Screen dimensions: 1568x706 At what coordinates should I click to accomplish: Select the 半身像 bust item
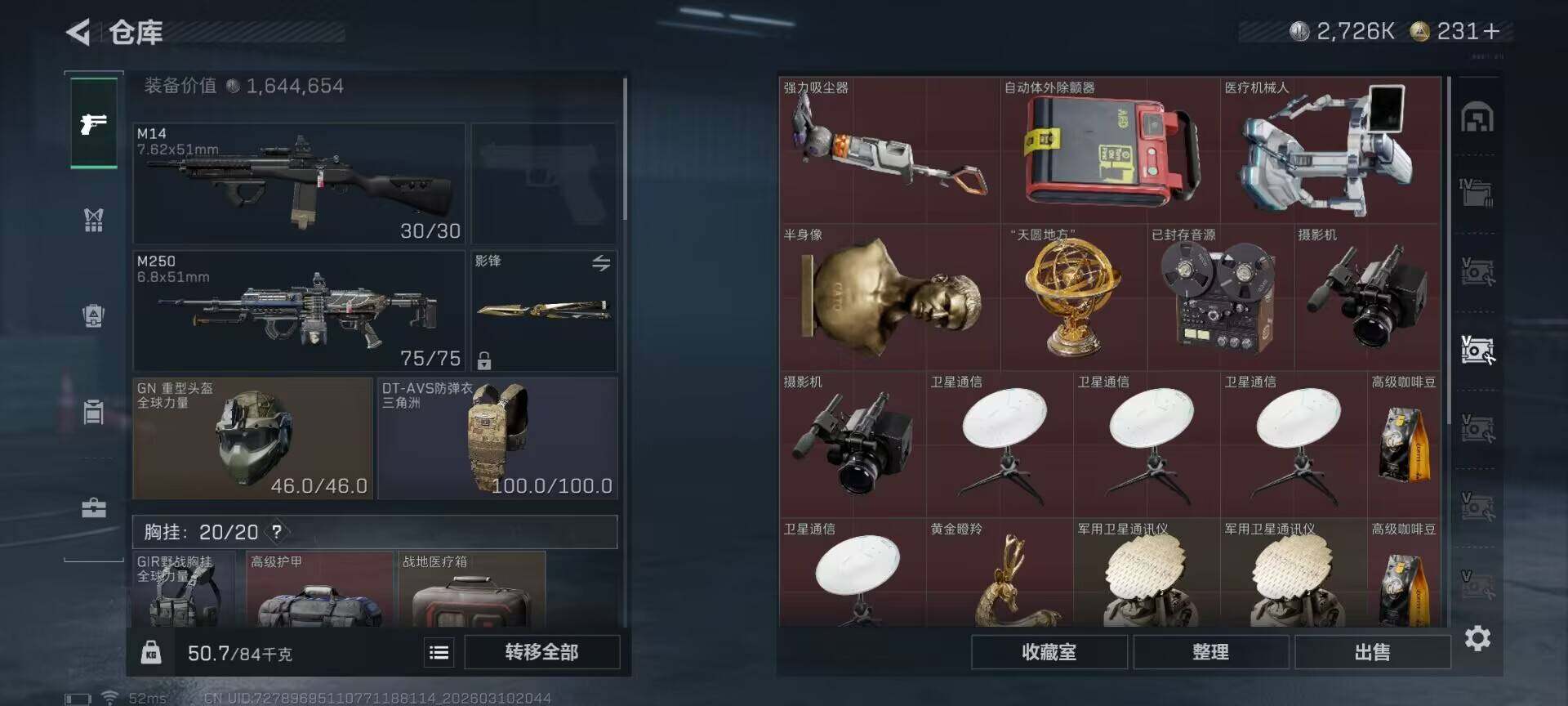tap(890, 297)
